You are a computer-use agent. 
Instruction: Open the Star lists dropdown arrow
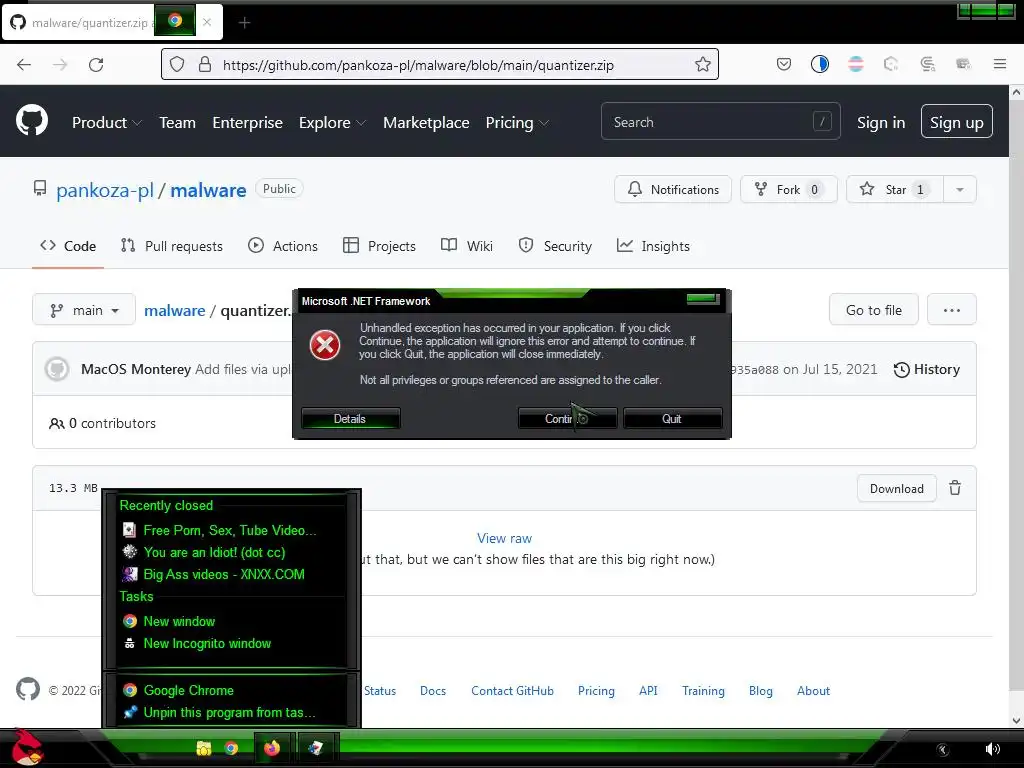(x=959, y=189)
